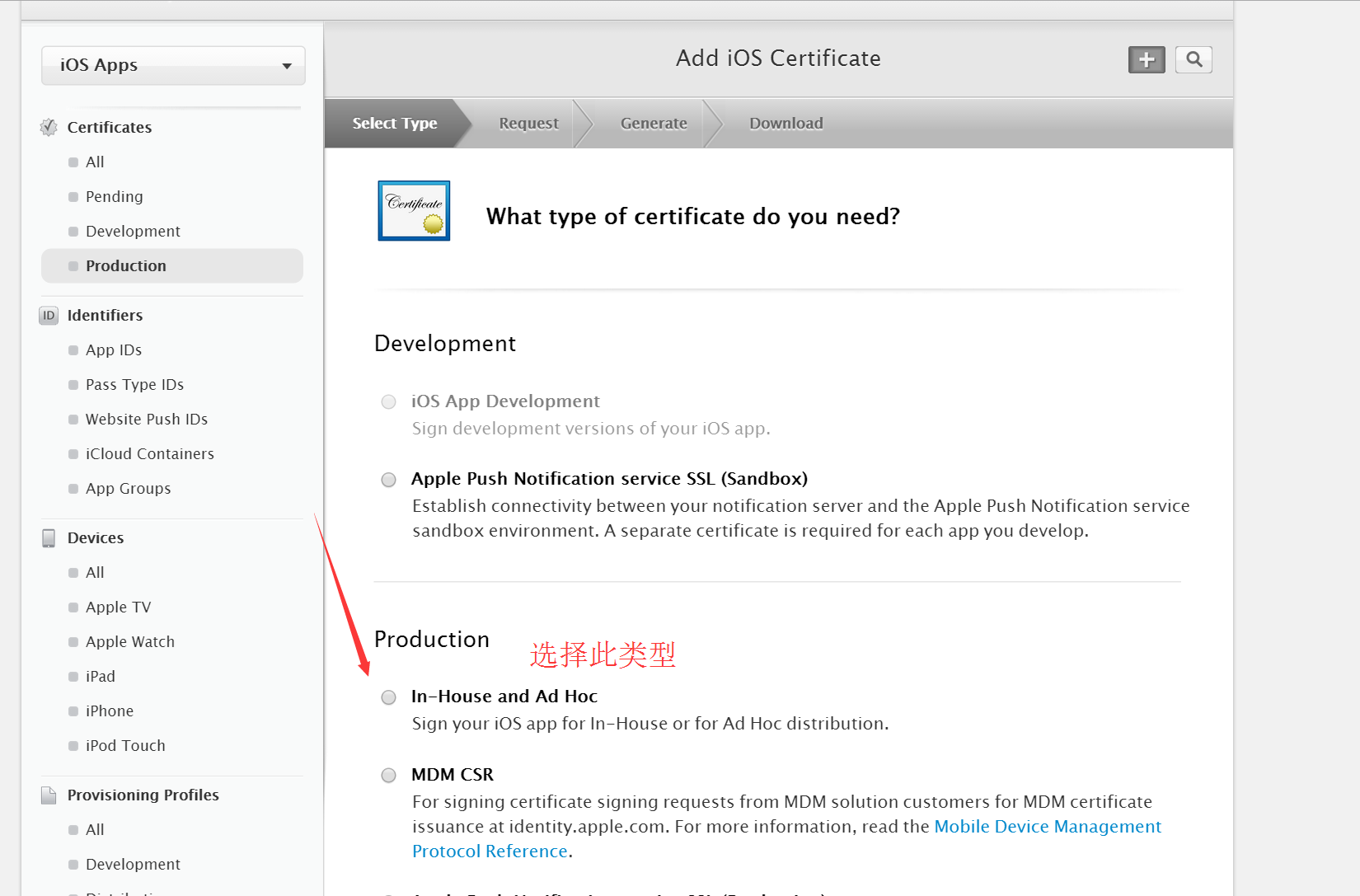
Task: Open the iOS Apps platform dropdown
Action: pos(173,65)
